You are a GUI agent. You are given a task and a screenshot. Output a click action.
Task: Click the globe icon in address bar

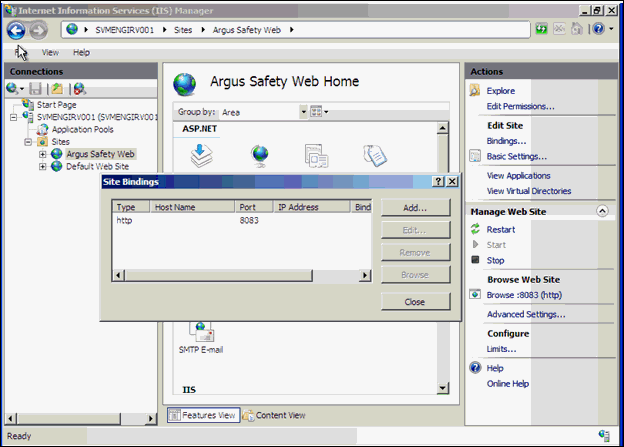72,29
